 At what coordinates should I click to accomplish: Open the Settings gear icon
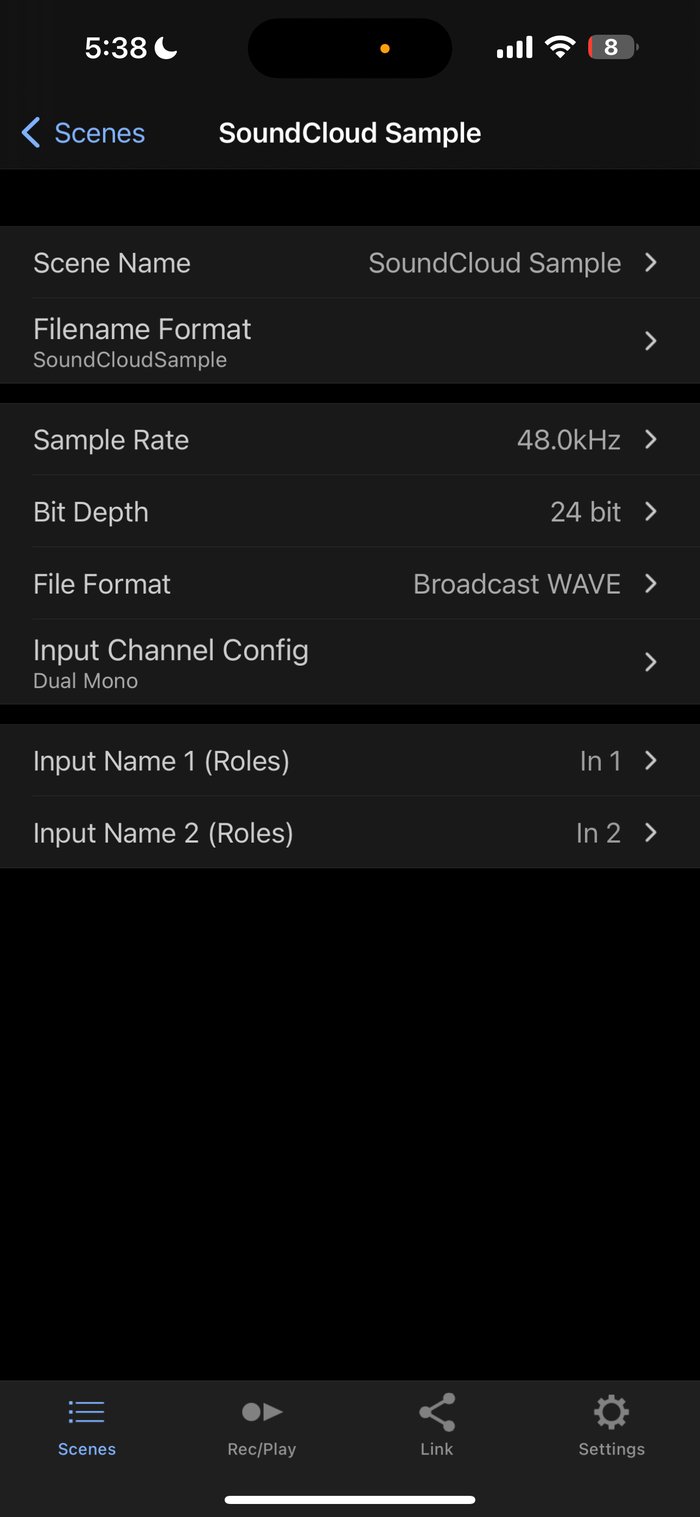(611, 1411)
